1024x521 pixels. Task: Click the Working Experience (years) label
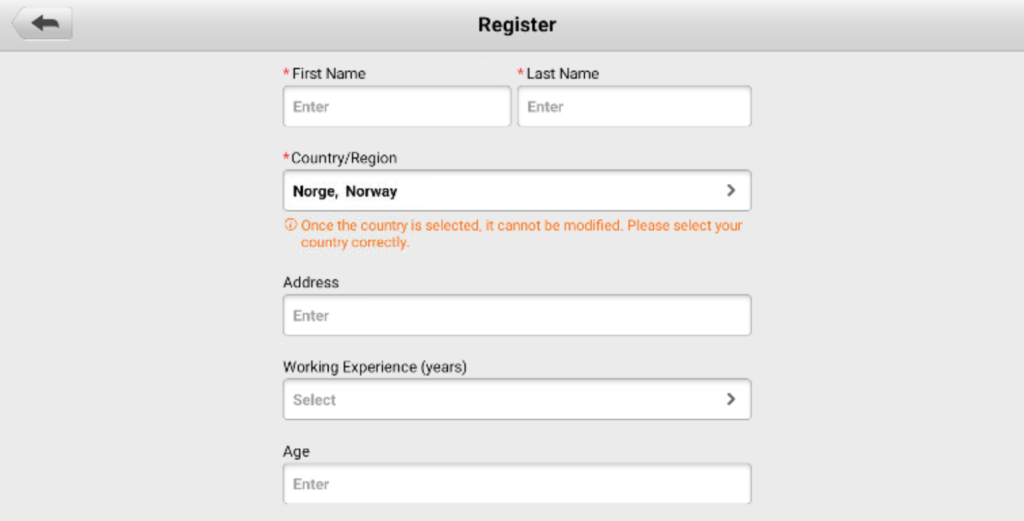click(x=375, y=367)
